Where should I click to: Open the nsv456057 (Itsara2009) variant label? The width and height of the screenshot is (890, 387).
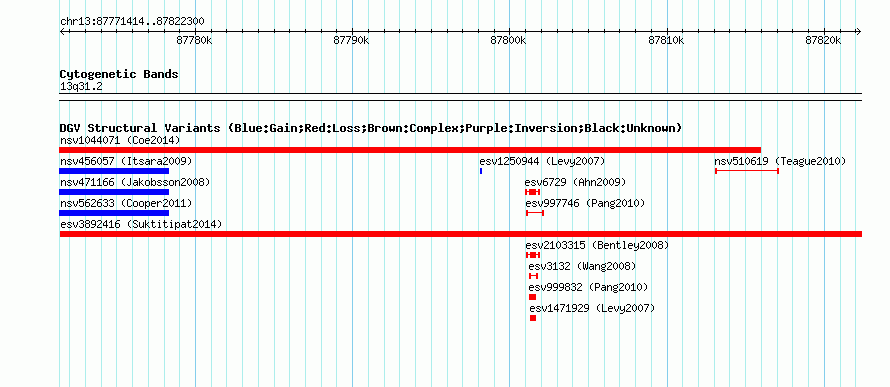click(126, 161)
